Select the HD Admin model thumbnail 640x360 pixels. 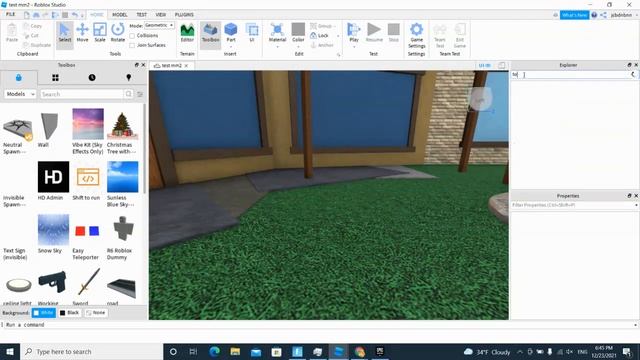53,177
